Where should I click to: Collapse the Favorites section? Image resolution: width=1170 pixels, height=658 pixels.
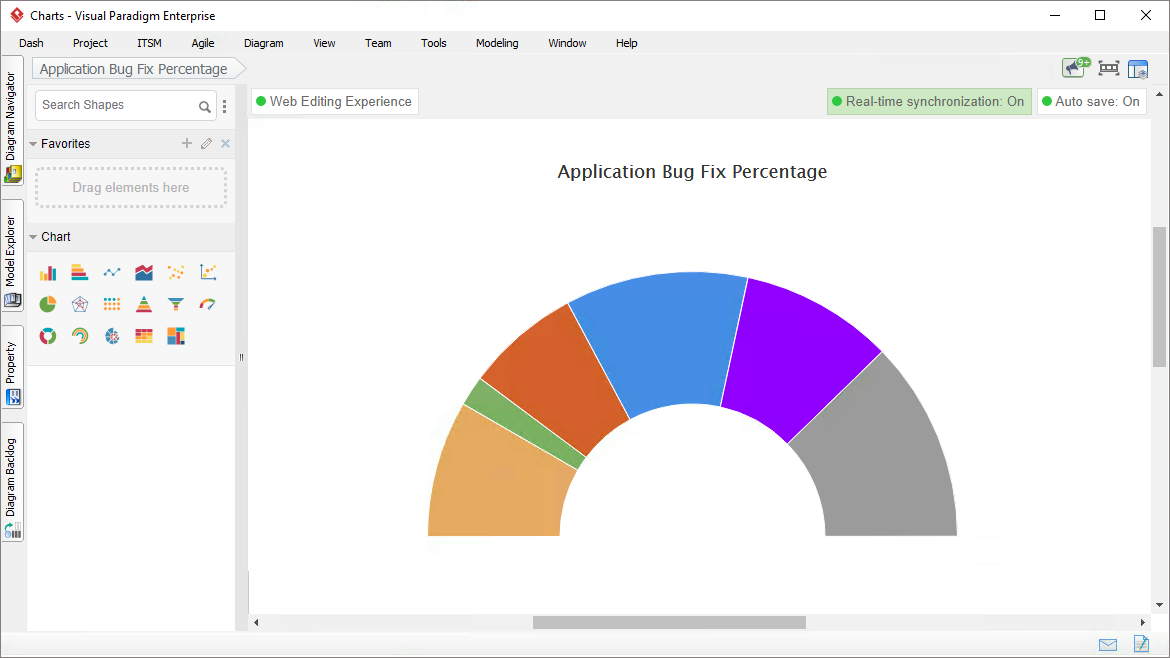[33, 144]
